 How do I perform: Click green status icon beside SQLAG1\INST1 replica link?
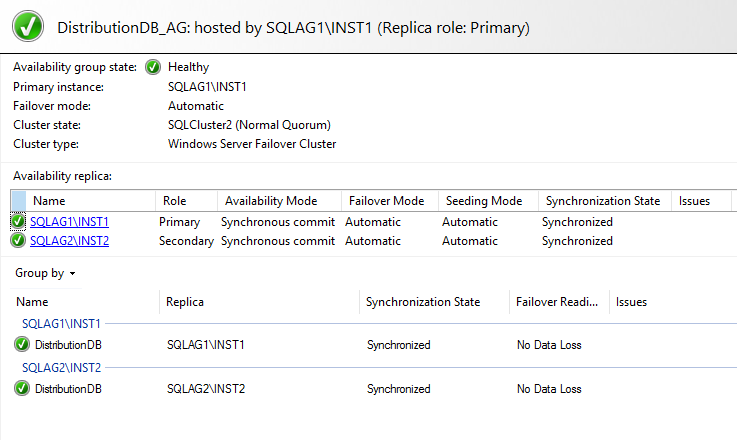18,221
